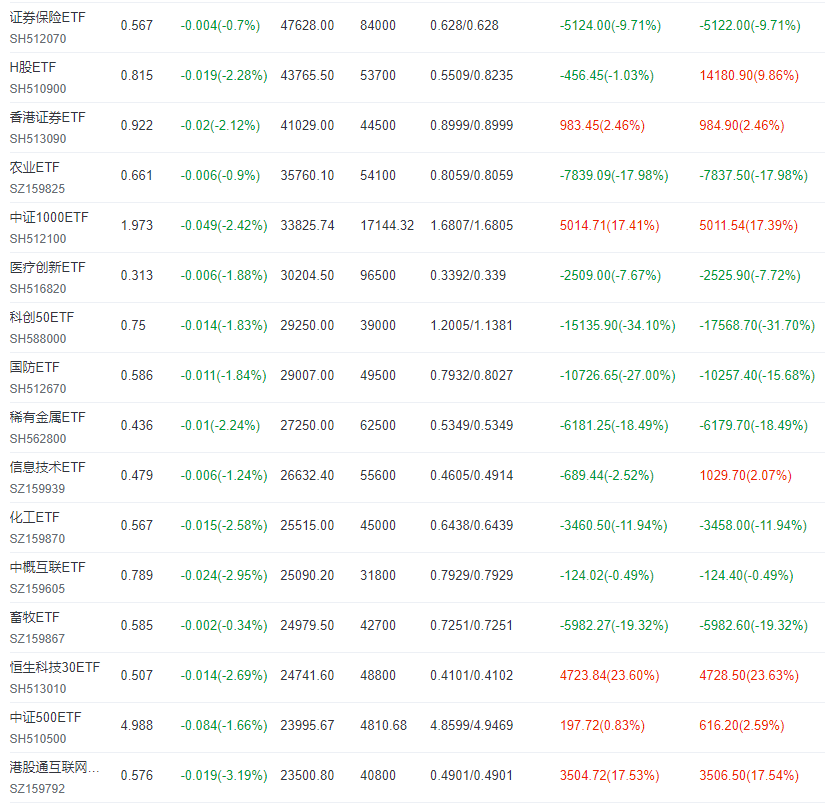This screenshot has width=825, height=803.
Task: Select the 港股通互联网 fund name
Action: (54, 767)
